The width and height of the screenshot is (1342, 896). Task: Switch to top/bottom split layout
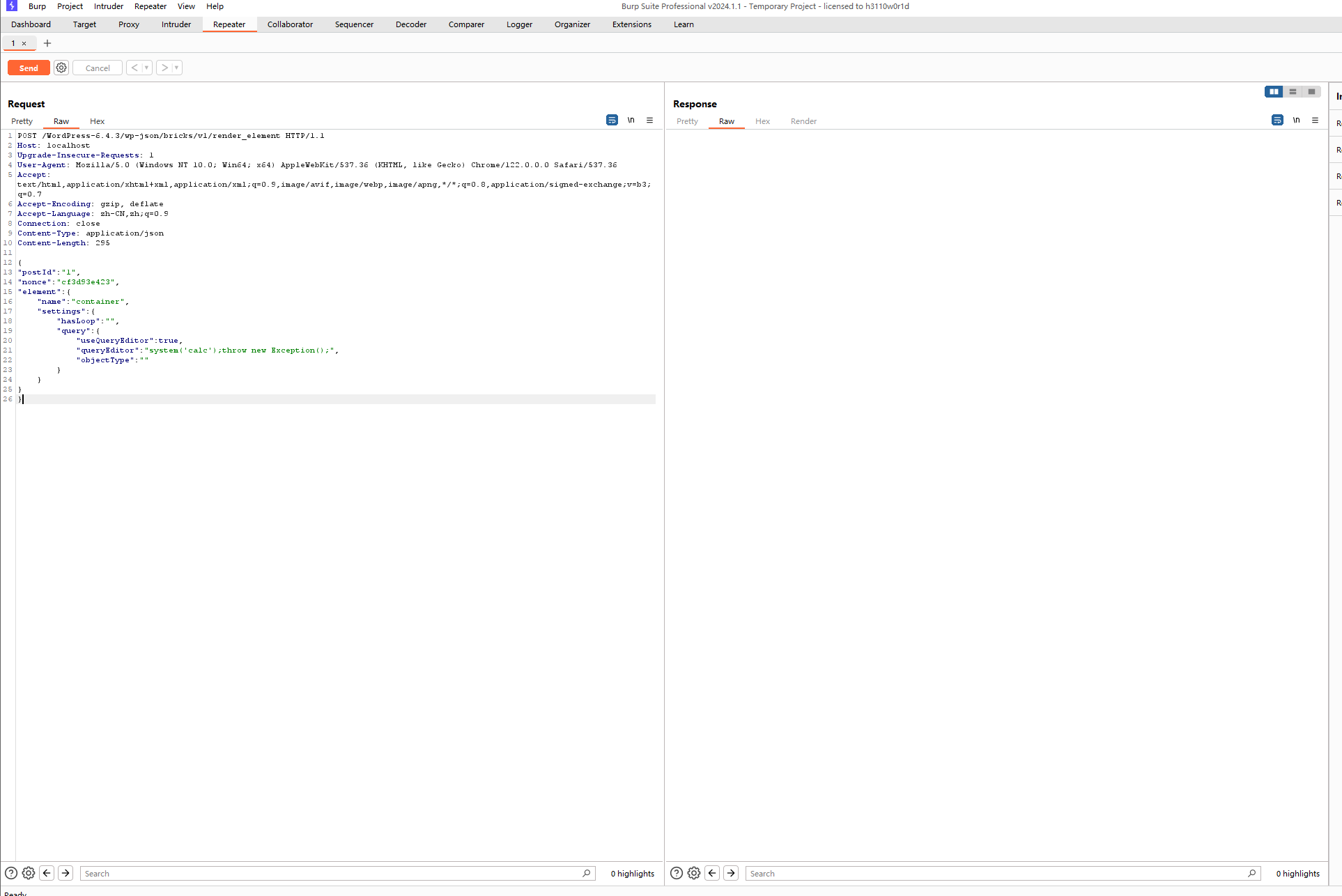point(1293,92)
